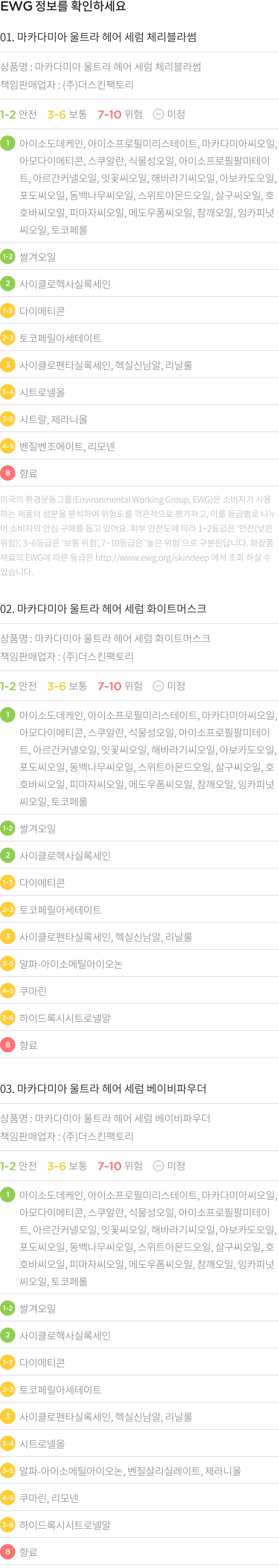Click the 미정 minus-circle icon in 베이비파우더 legend
279x1568 pixels.
(158, 1166)
